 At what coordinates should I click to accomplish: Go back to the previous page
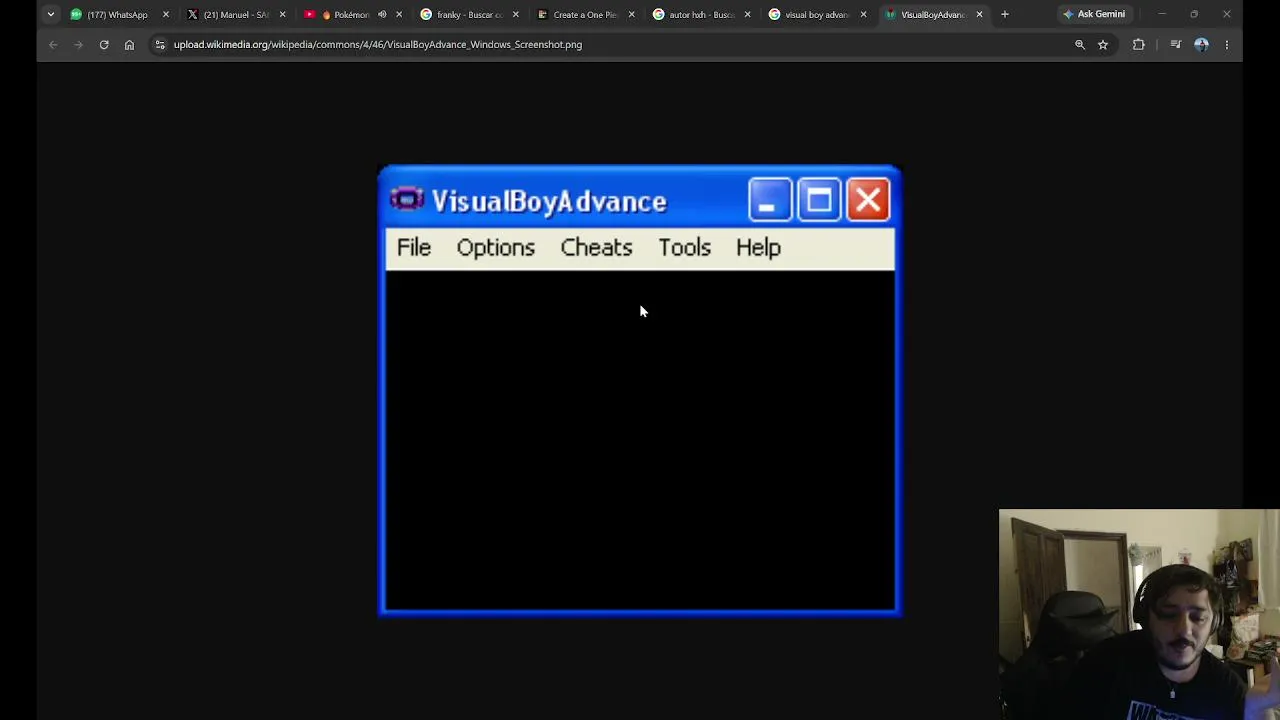coord(53,44)
